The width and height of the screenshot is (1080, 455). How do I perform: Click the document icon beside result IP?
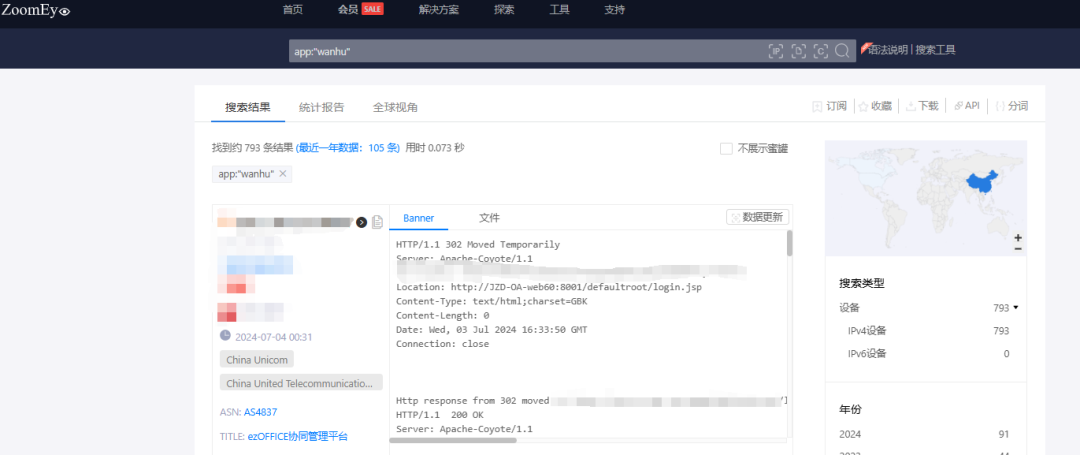pos(377,222)
